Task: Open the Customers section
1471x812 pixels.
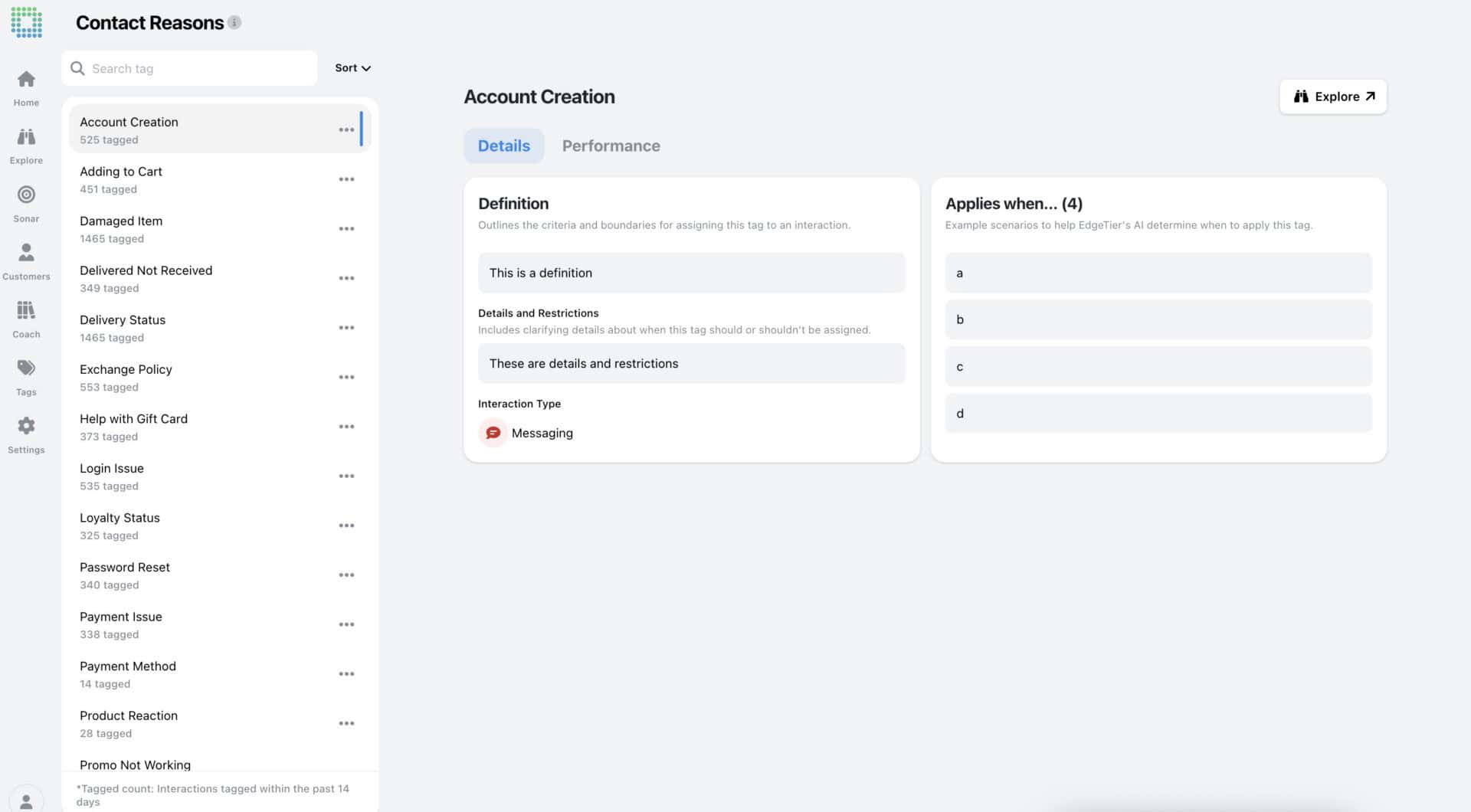Action: tap(26, 259)
